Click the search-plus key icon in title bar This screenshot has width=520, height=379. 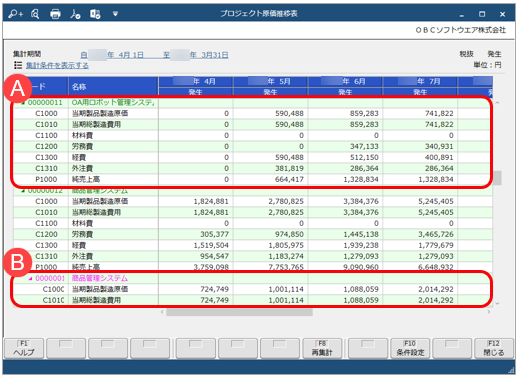click(16, 14)
